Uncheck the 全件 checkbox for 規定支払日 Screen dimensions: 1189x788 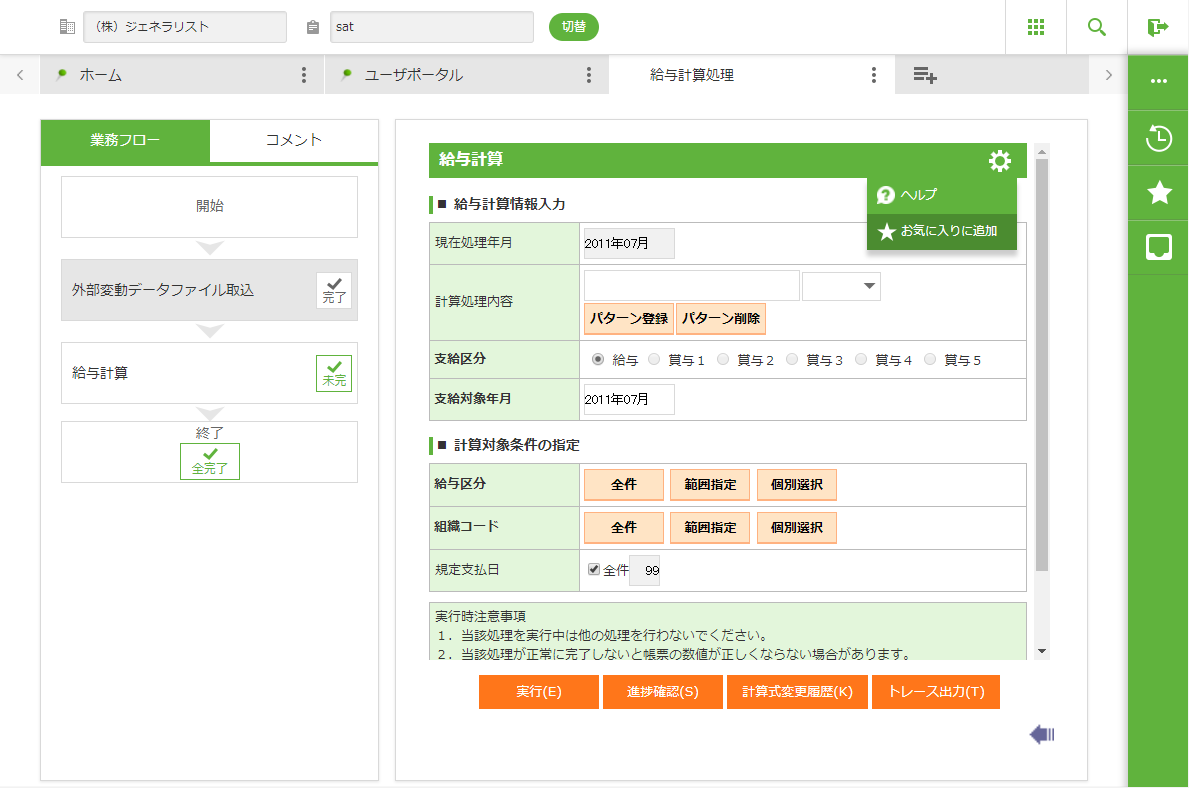tap(594, 569)
